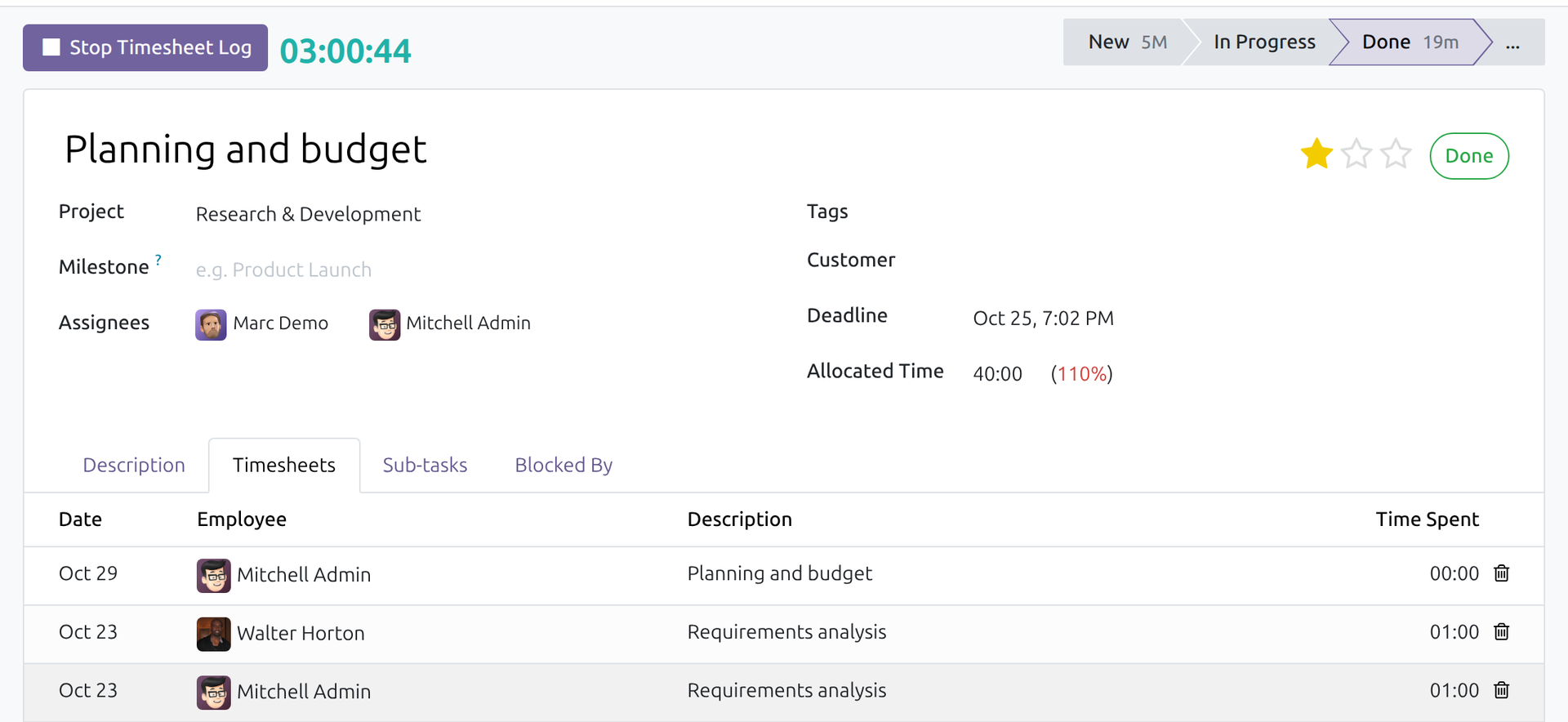The width and height of the screenshot is (1568, 722).
Task: Click Marc Demo's assignee avatar
Action: [211, 324]
